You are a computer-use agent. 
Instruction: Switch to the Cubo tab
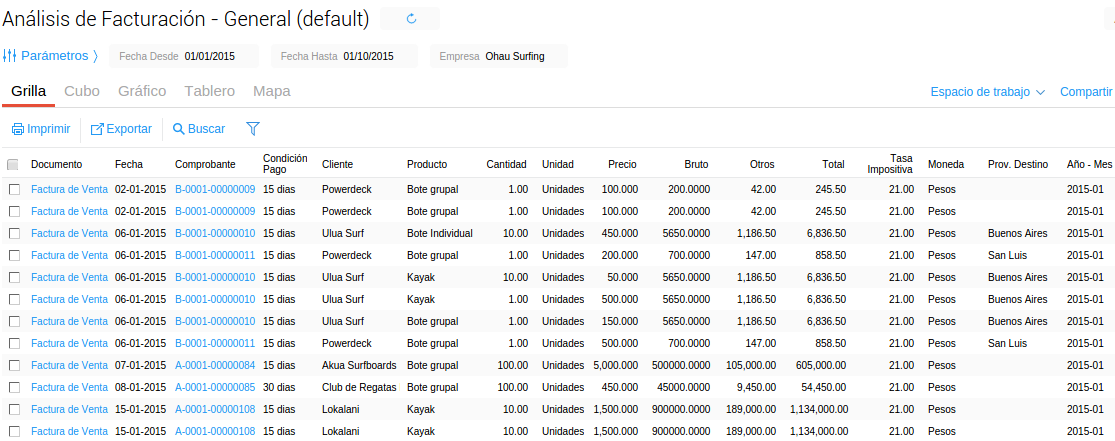coord(82,91)
